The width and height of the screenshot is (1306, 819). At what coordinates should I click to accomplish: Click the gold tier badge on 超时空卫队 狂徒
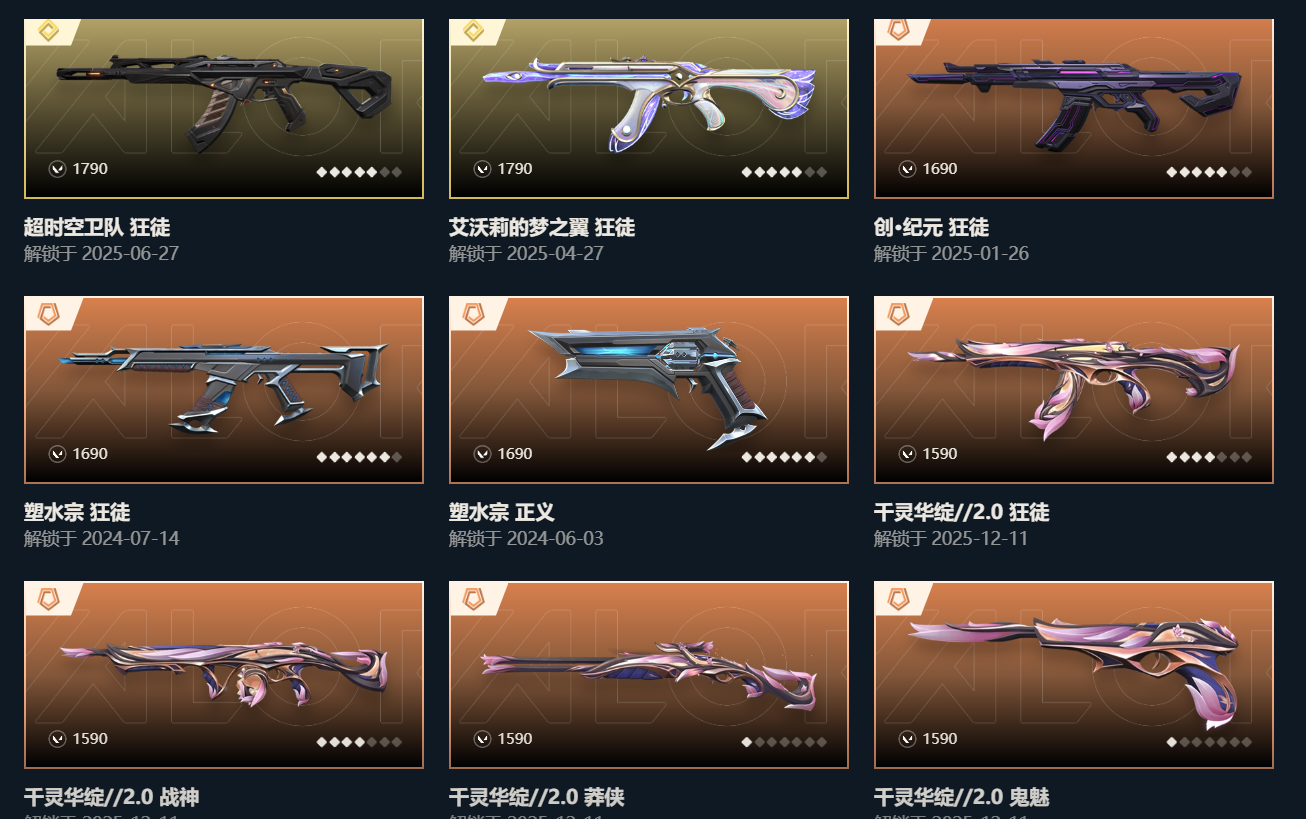[48, 31]
